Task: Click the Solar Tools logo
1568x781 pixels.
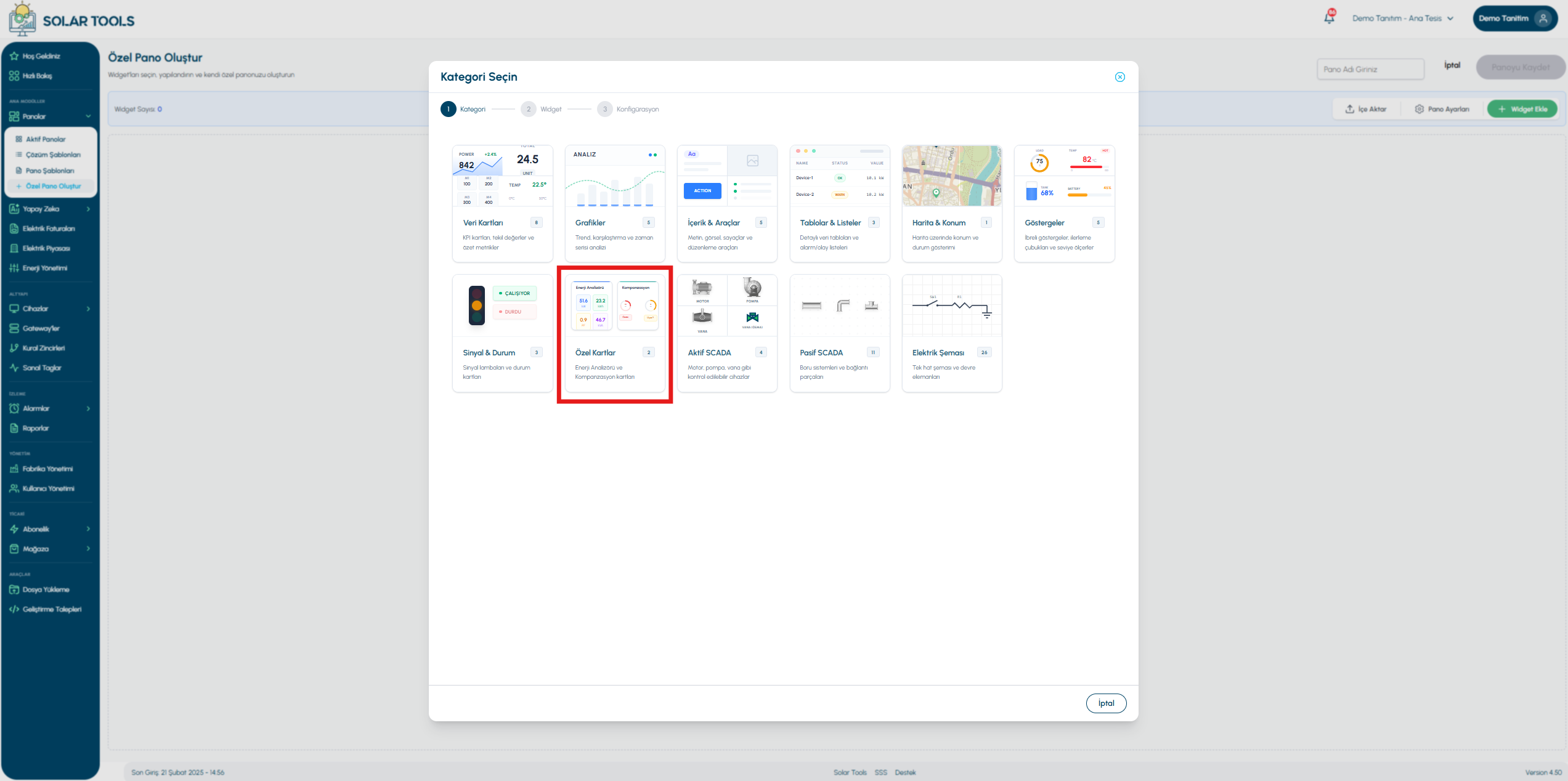Action: pos(71,20)
